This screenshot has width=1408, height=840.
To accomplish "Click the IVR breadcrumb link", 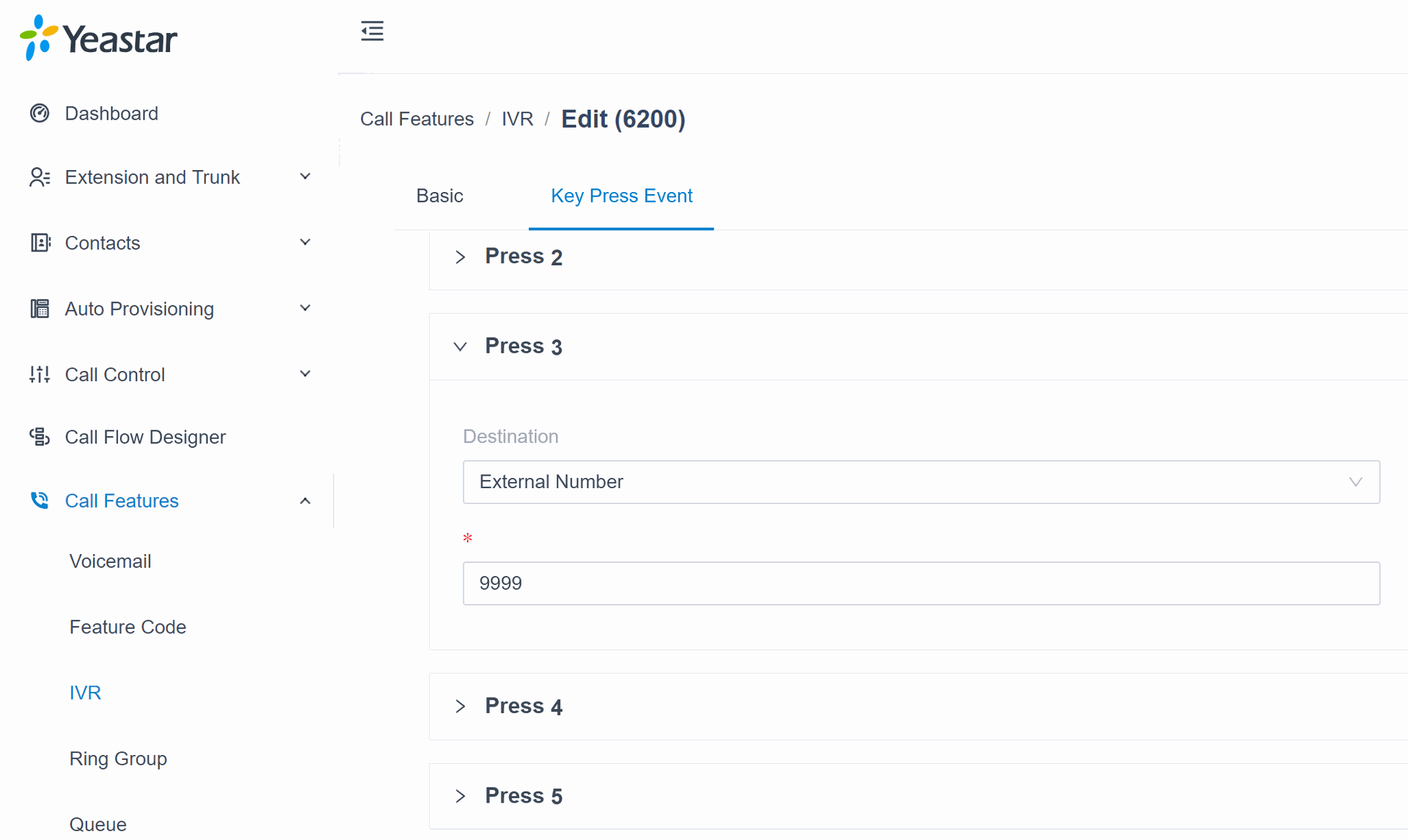I will (x=517, y=119).
